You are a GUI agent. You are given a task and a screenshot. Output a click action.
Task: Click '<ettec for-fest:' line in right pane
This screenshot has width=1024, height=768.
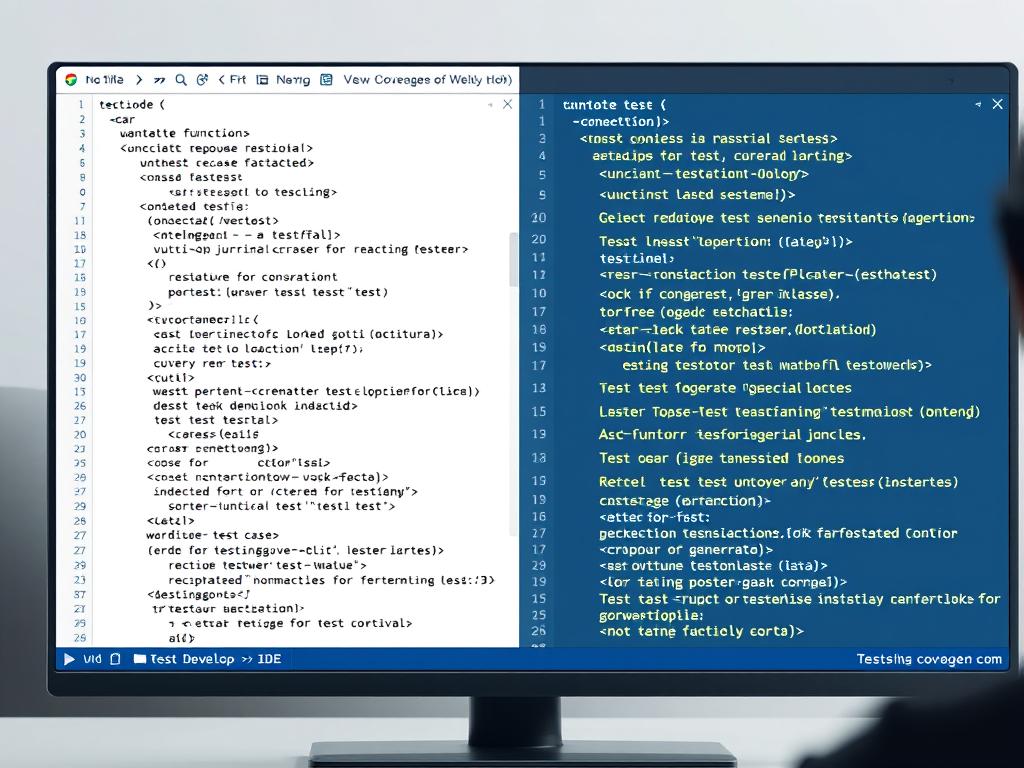click(654, 517)
